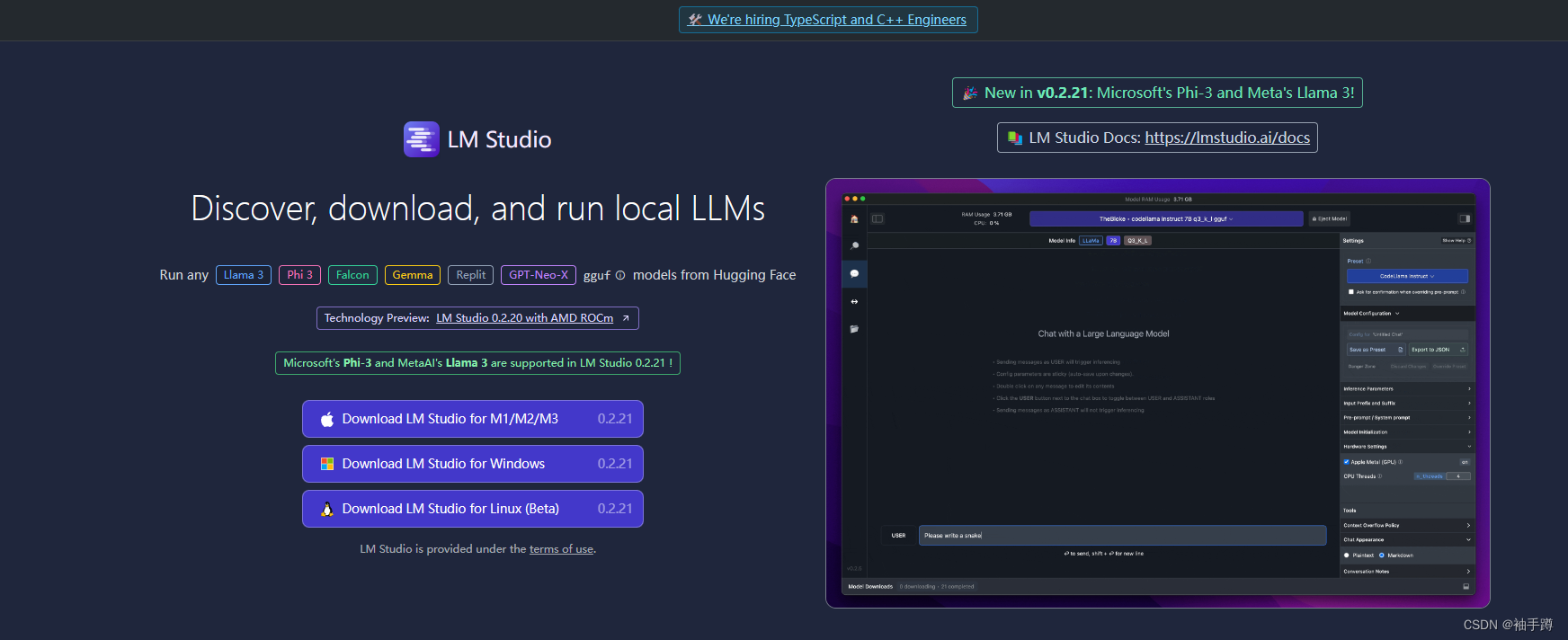Click the icon beside LM Studio Docs

(1015, 138)
